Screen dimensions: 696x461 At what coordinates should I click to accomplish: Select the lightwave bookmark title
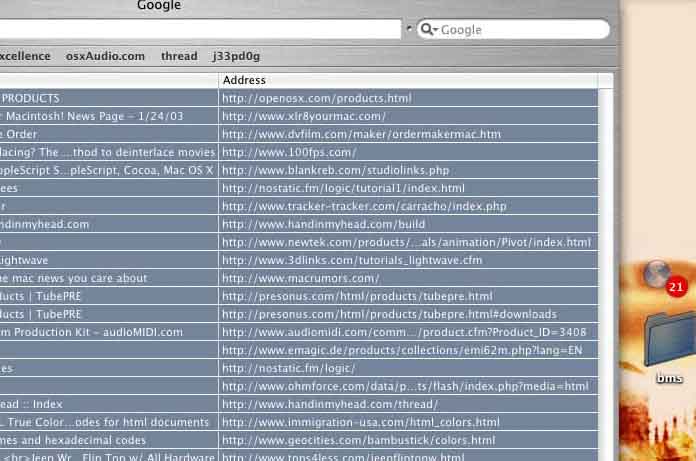tap(24, 260)
